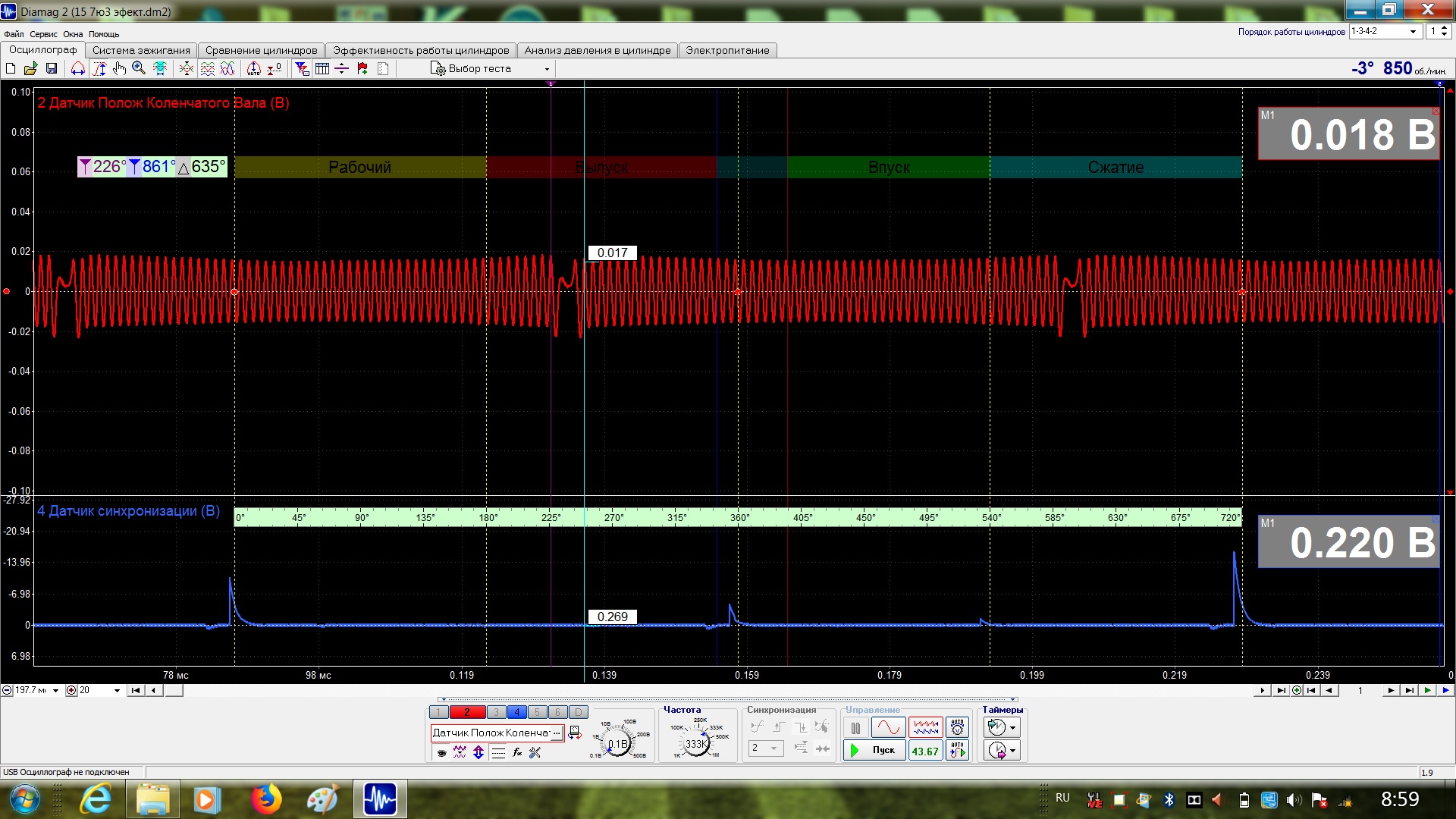
Task: Click the ellipsis button beside channel name
Action: click(x=557, y=733)
